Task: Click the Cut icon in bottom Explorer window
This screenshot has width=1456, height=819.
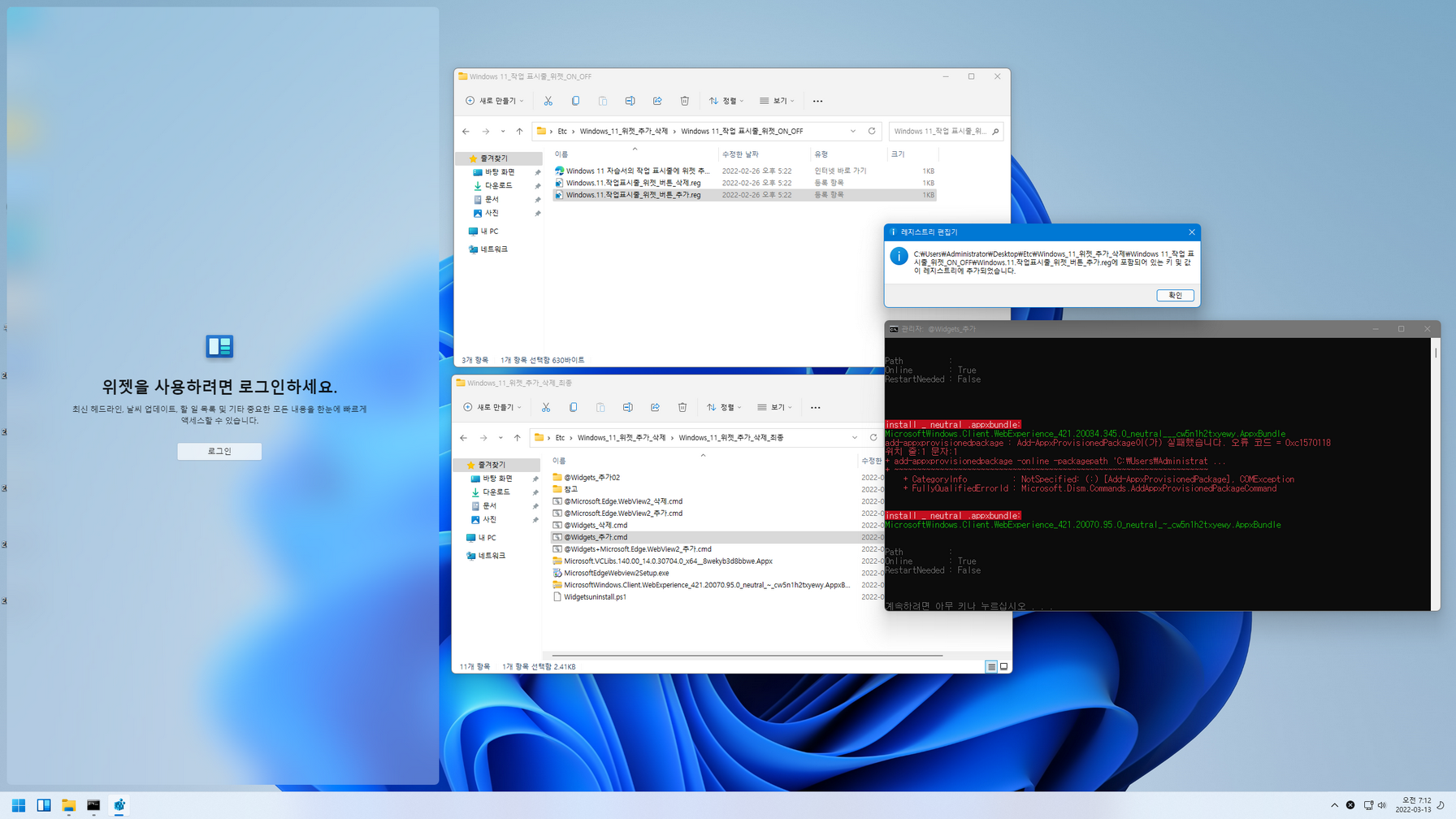Action: pos(546,407)
